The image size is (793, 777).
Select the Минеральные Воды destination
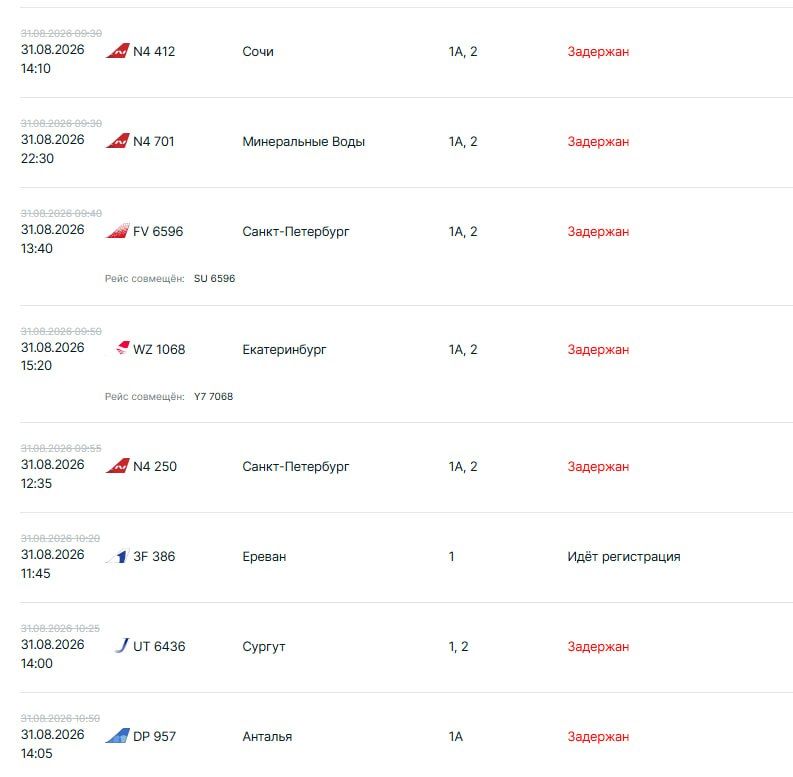pos(303,142)
